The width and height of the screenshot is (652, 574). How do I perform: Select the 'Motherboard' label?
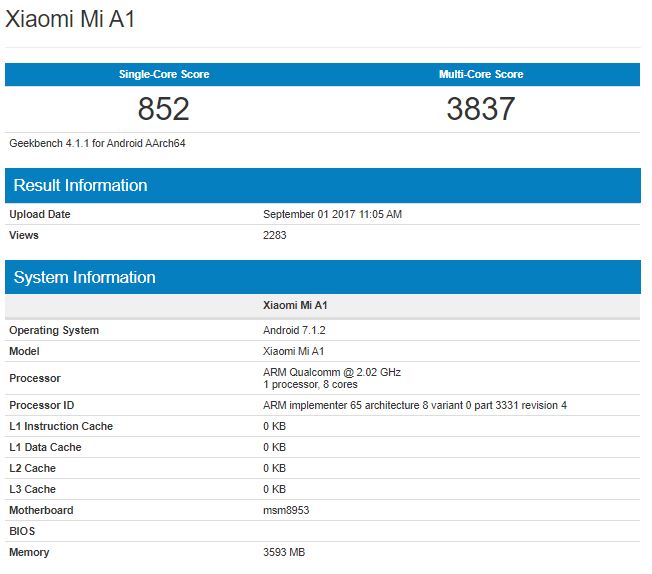(x=41, y=510)
